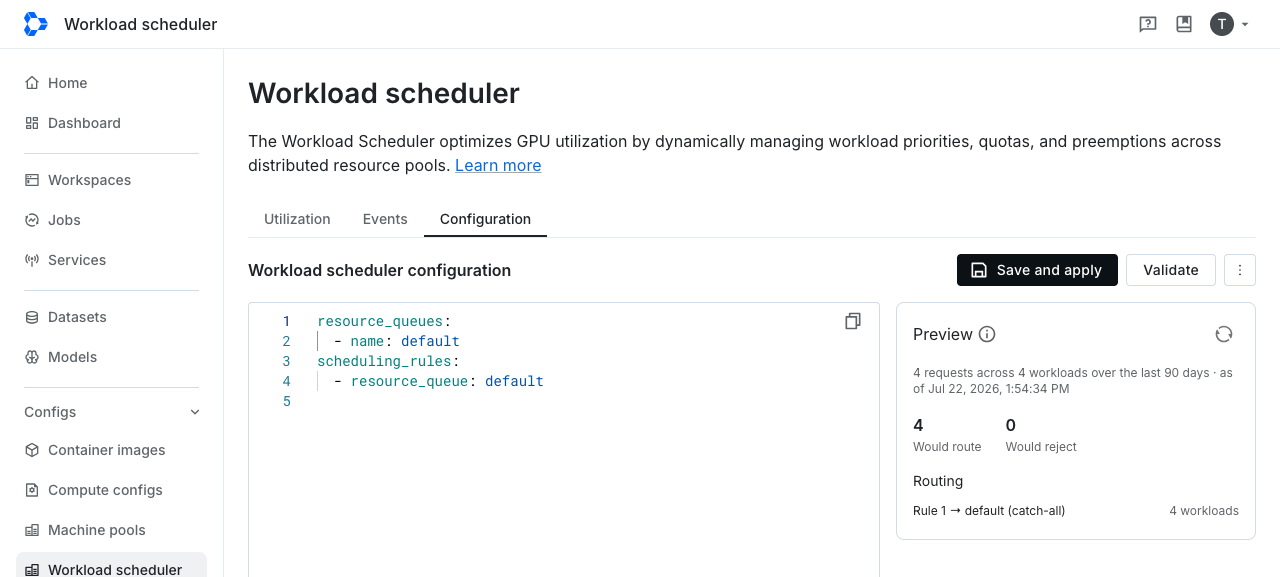
Task: Show Preview info tooltip icon
Action: (987, 334)
